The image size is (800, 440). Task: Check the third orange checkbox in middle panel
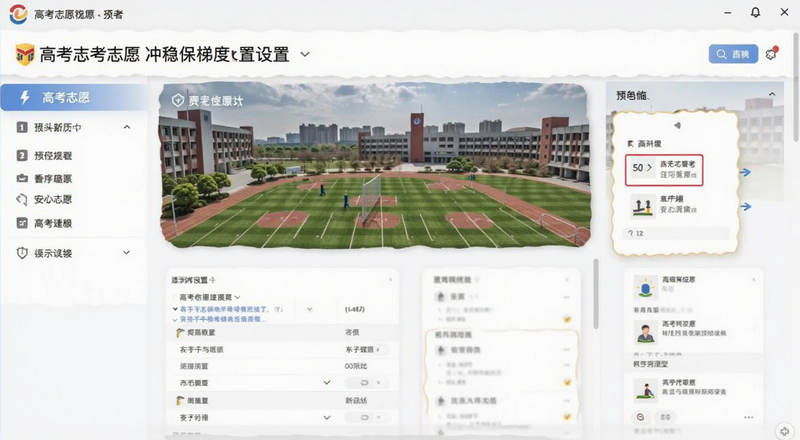click(x=567, y=417)
